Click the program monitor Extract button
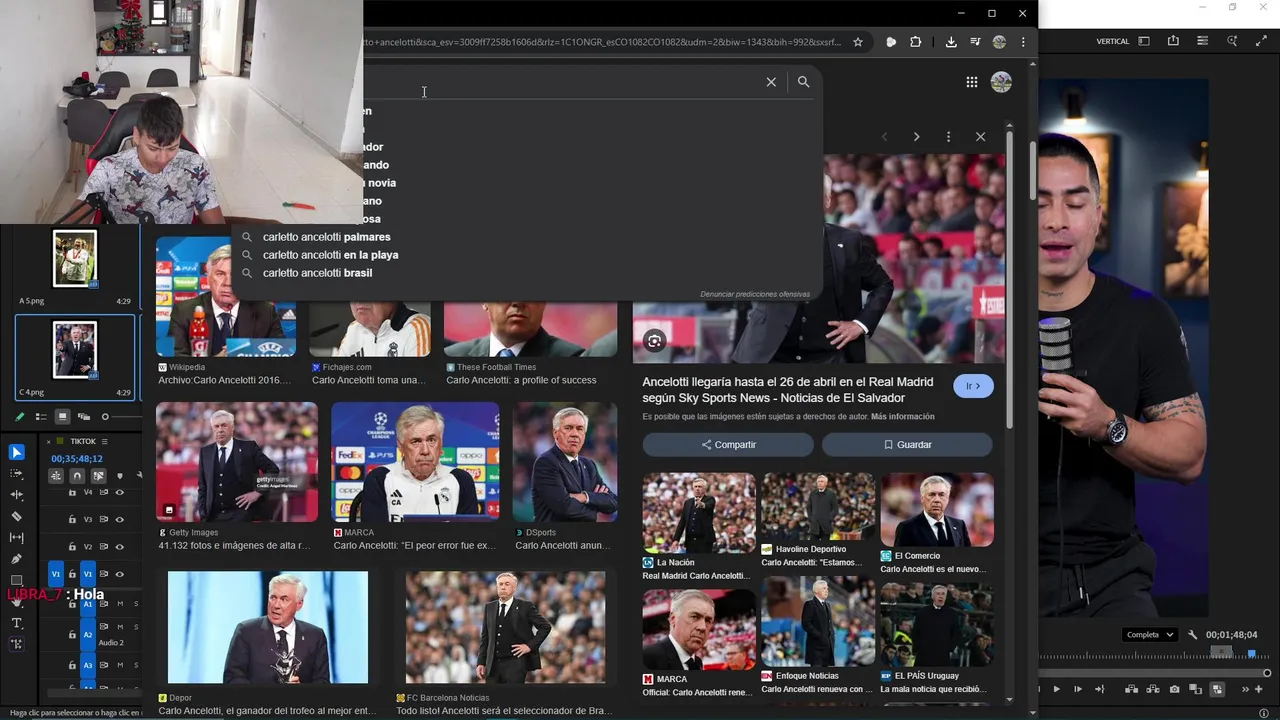The height and width of the screenshot is (720, 1280). pos(1152,689)
